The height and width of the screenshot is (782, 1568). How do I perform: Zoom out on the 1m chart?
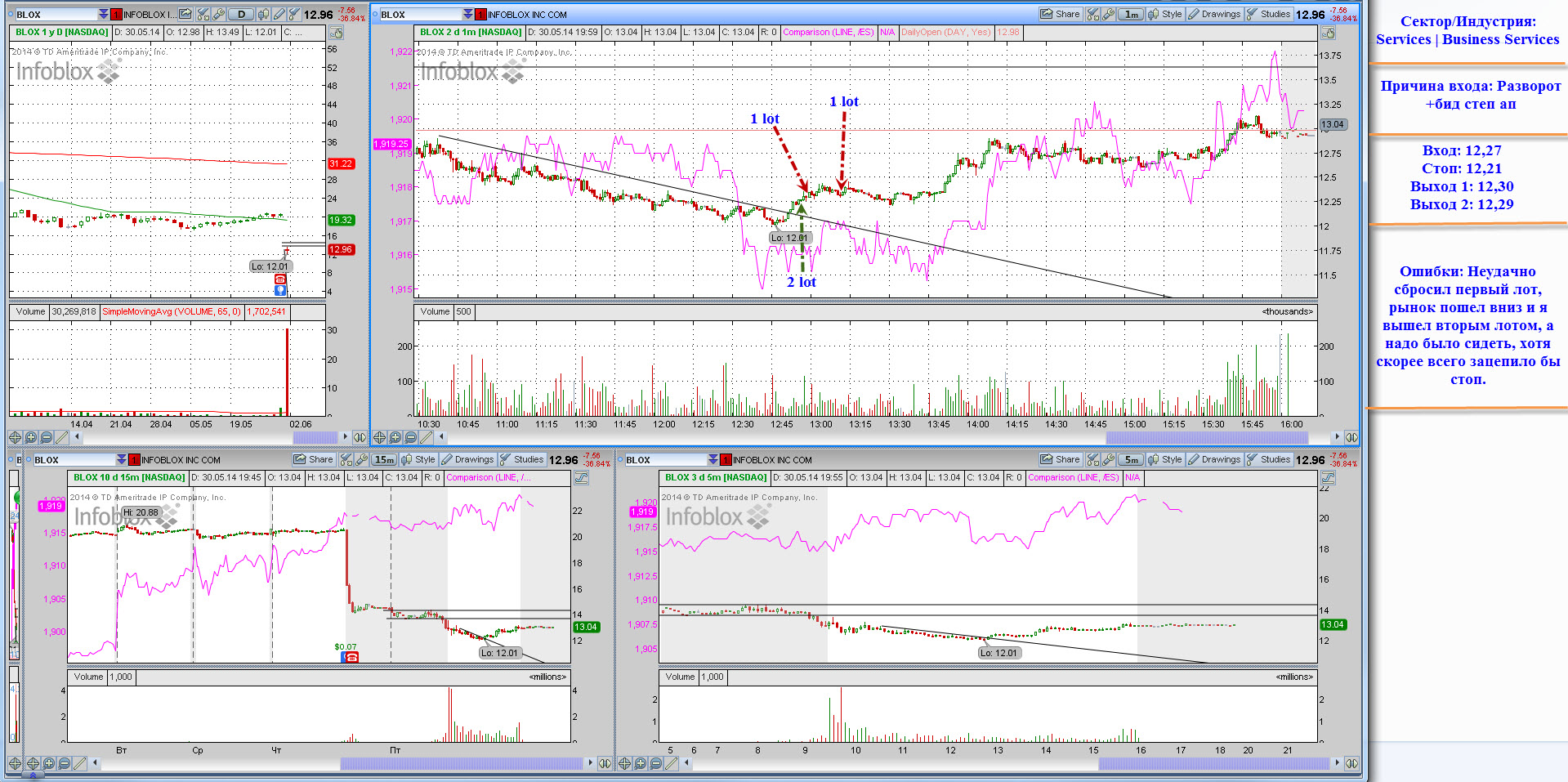pyautogui.click(x=411, y=437)
